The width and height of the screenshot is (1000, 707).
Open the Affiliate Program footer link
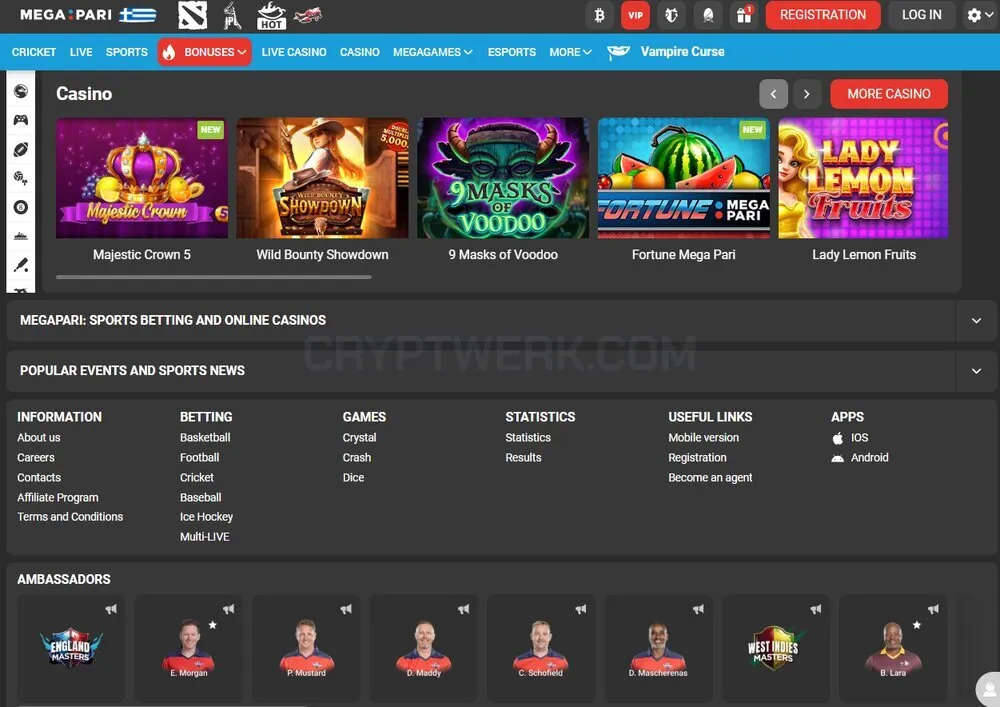(58, 497)
